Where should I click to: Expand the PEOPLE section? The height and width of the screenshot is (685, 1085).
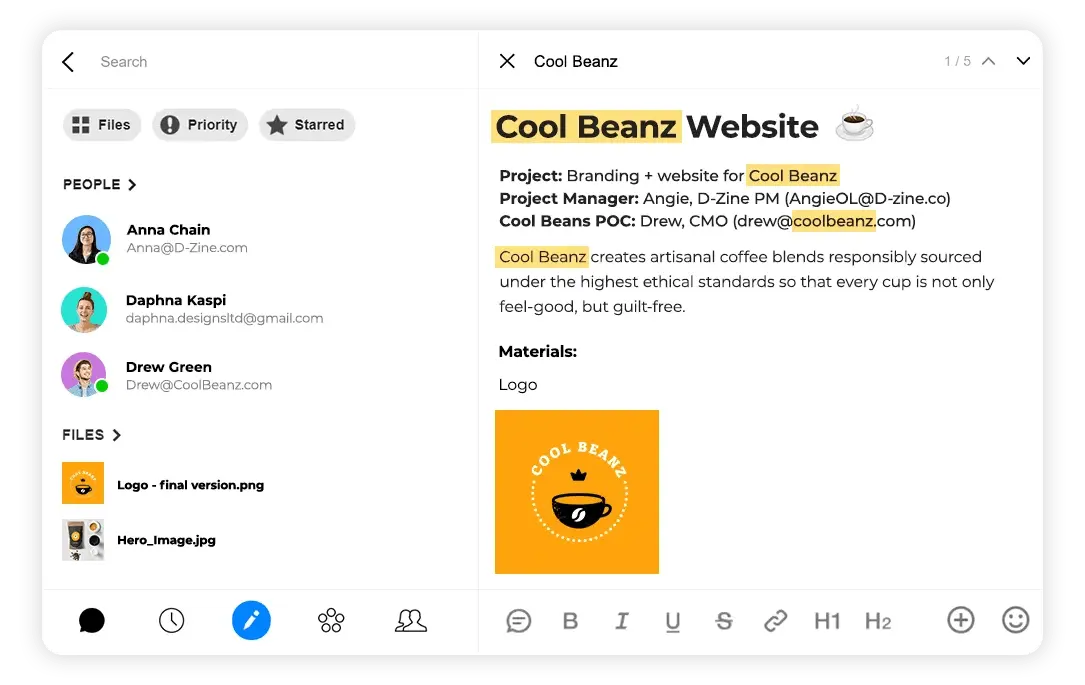(100, 185)
